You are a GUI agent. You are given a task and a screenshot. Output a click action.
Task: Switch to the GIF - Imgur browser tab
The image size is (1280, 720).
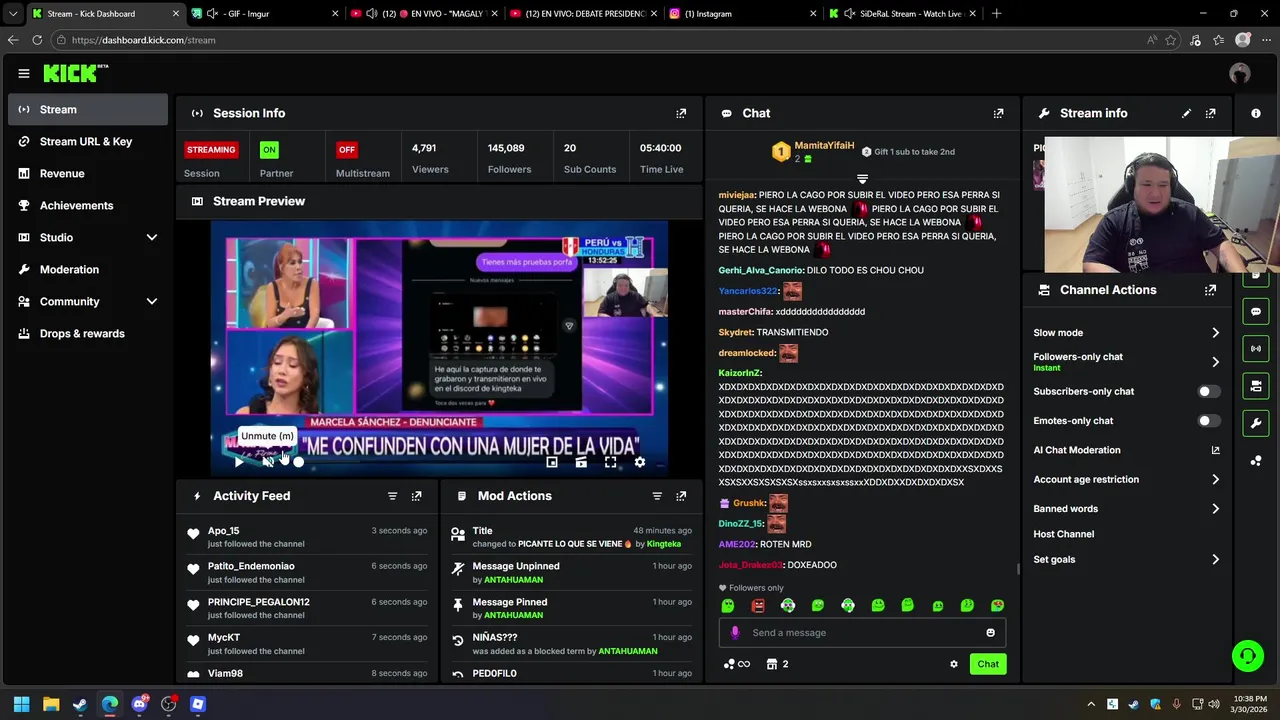click(265, 14)
